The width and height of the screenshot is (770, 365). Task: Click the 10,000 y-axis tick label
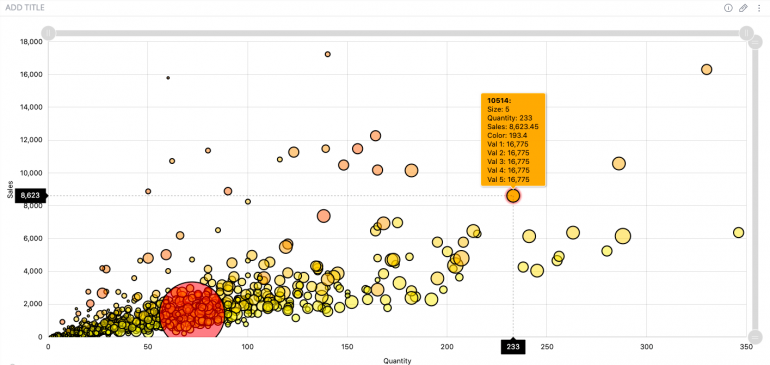31,173
